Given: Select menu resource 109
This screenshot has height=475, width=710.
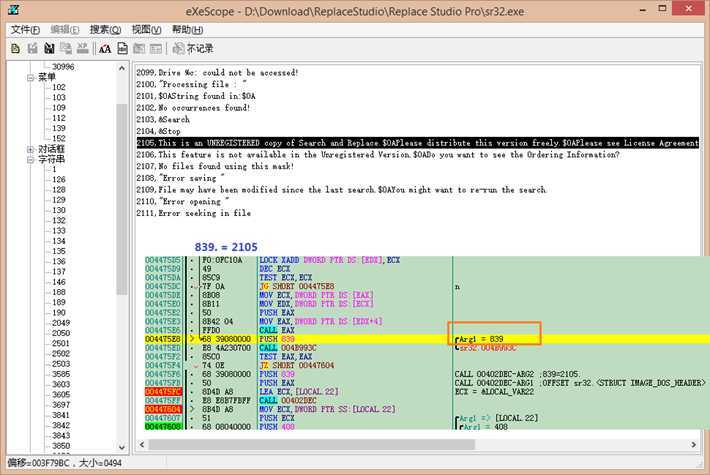Looking at the screenshot, I should point(59,108).
